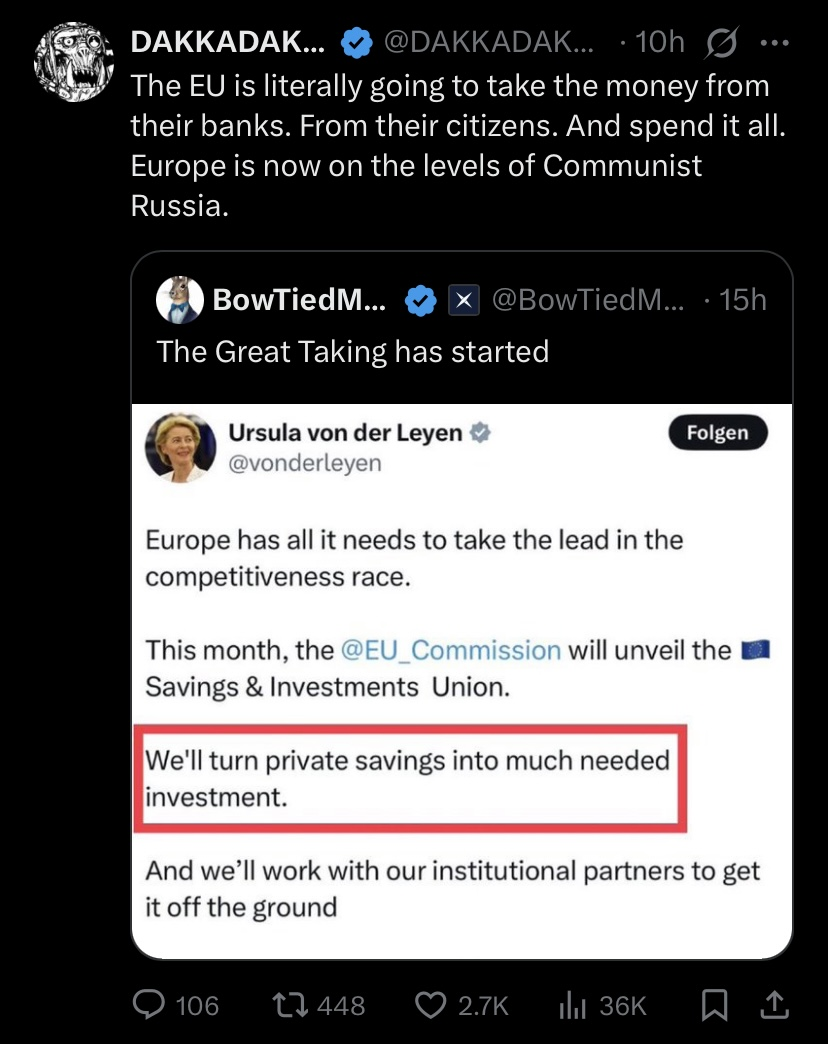Image resolution: width=828 pixels, height=1044 pixels.
Task: Open the three-dot more options menu
Action: [x=774, y=42]
